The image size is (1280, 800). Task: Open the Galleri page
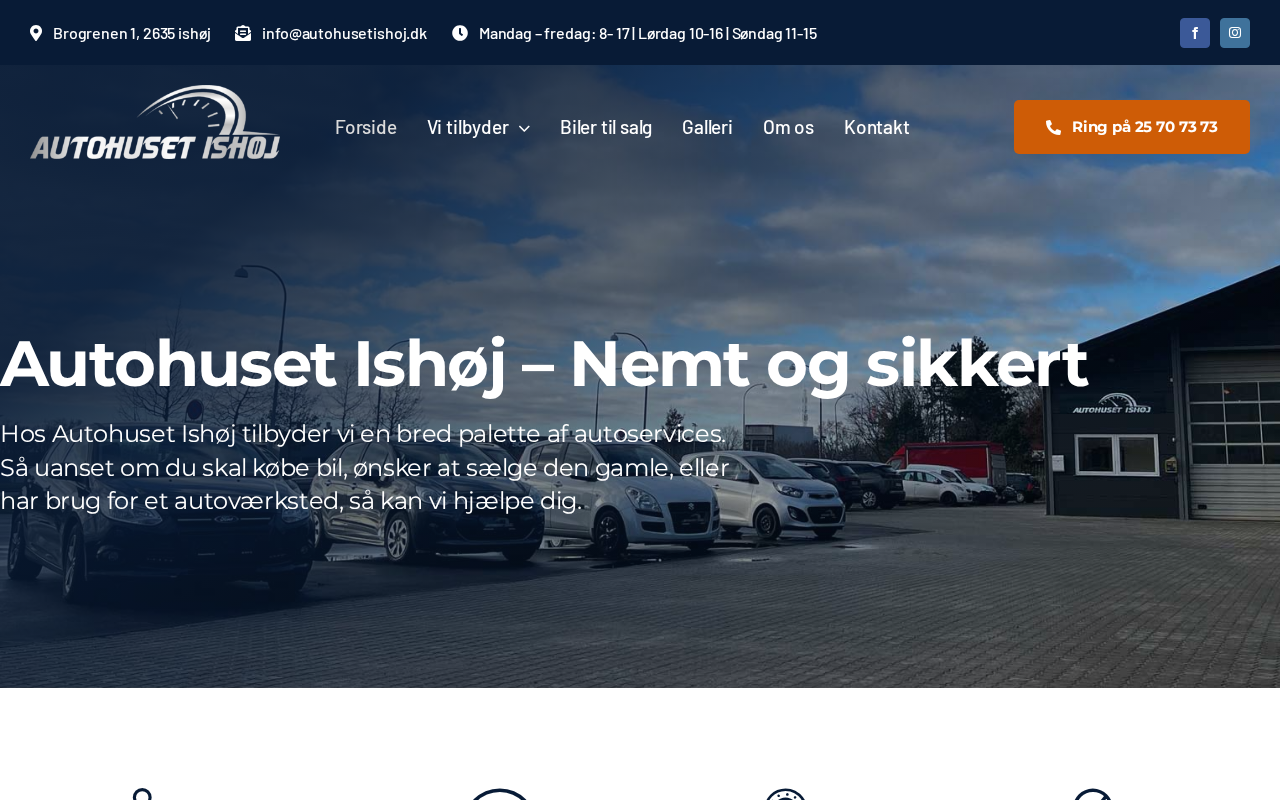click(707, 127)
